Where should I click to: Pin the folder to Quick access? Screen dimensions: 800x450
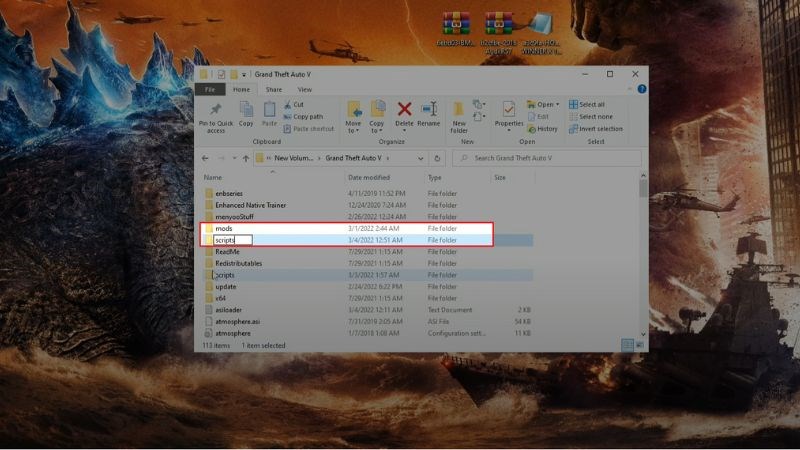click(x=215, y=117)
